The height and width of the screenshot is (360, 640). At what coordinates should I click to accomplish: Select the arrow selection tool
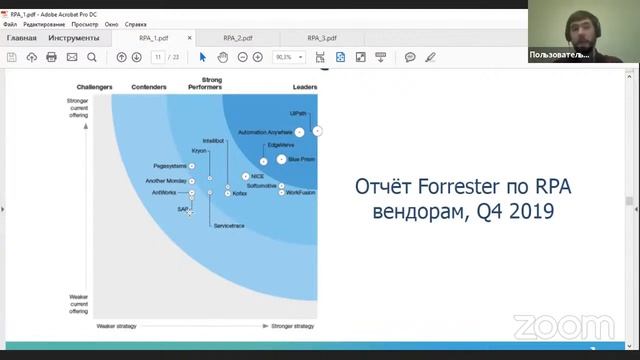pyautogui.click(x=202, y=57)
